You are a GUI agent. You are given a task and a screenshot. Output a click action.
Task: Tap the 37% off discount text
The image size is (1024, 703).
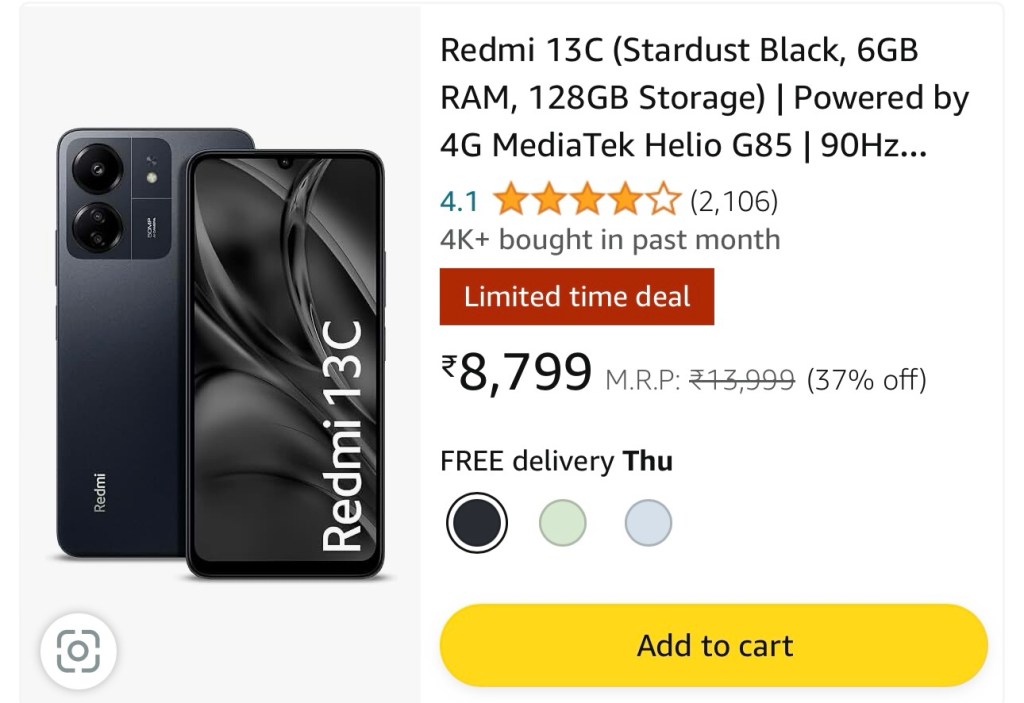866,380
